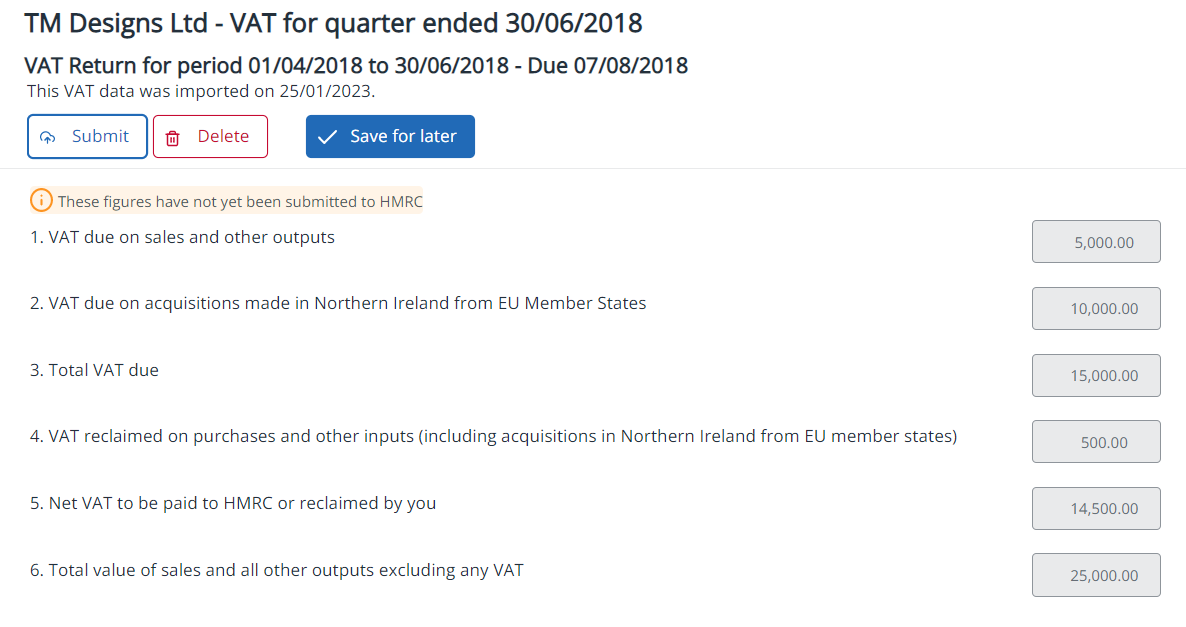This screenshot has width=1186, height=627.
Task: Click the VAT Return period heading
Action: point(356,66)
